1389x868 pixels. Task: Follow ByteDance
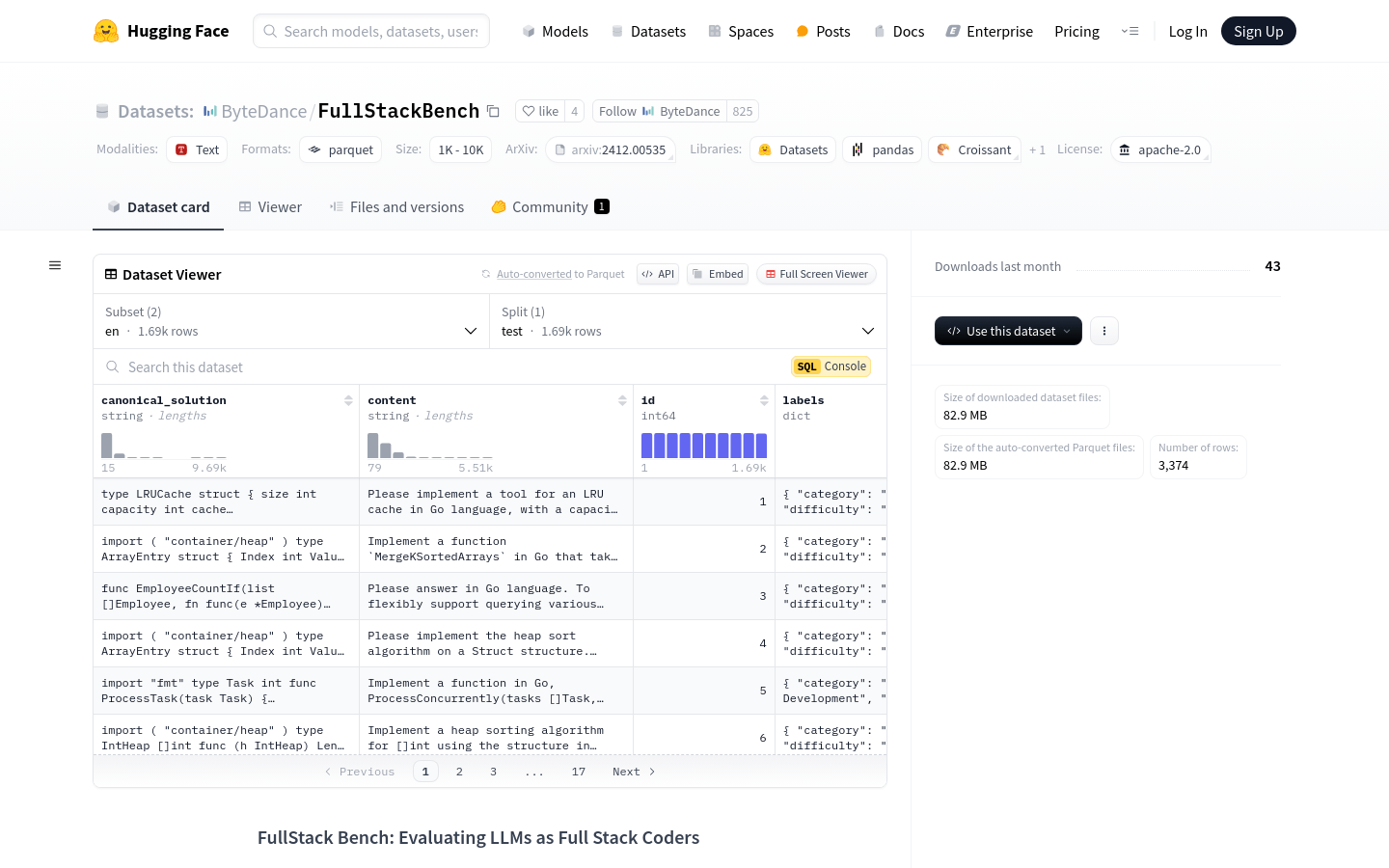659,111
